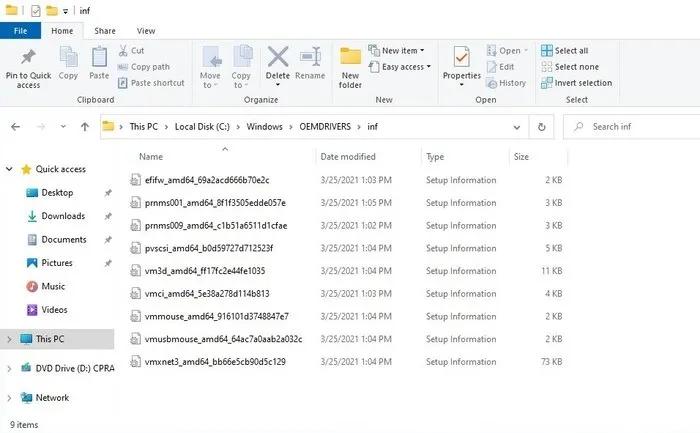Go up one folder level
This screenshot has height=433, width=700.
click(x=85, y=127)
